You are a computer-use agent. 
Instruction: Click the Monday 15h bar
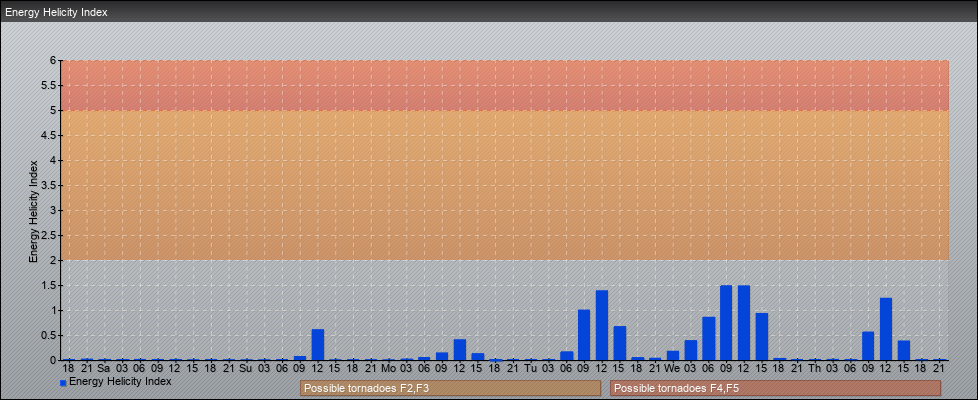477,356
